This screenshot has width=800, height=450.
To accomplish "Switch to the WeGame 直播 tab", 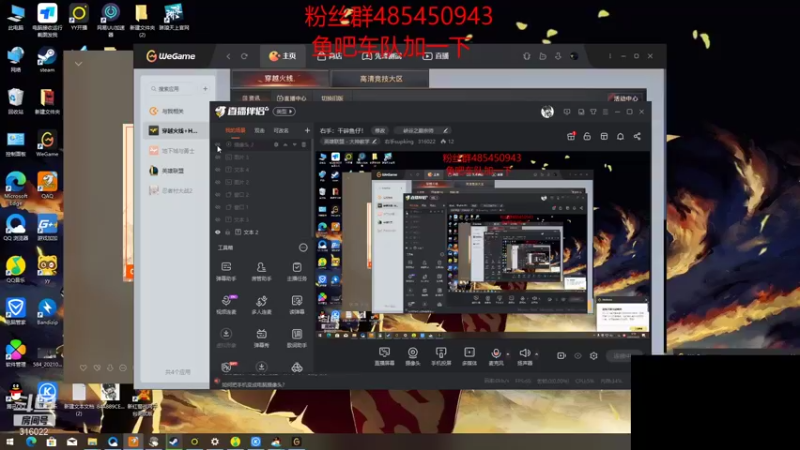I will [x=436, y=56].
